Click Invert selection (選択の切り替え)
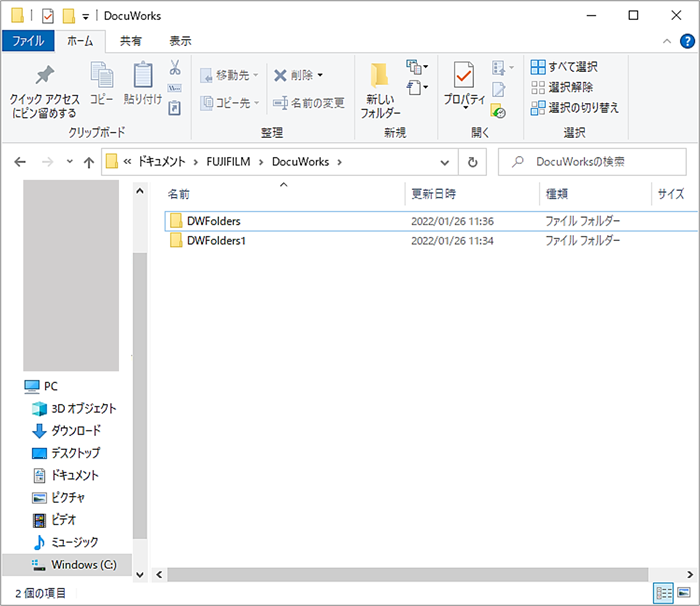The width and height of the screenshot is (700, 606). [x=575, y=108]
